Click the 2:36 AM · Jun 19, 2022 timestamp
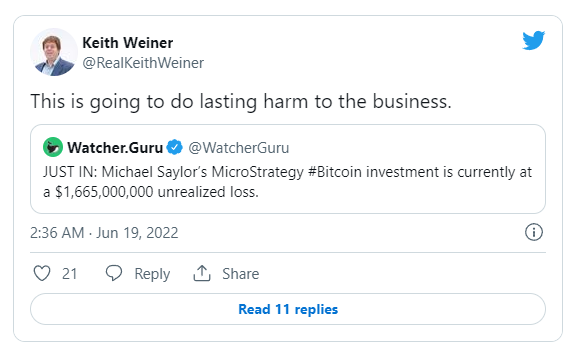The width and height of the screenshot is (580, 361). click(104, 233)
